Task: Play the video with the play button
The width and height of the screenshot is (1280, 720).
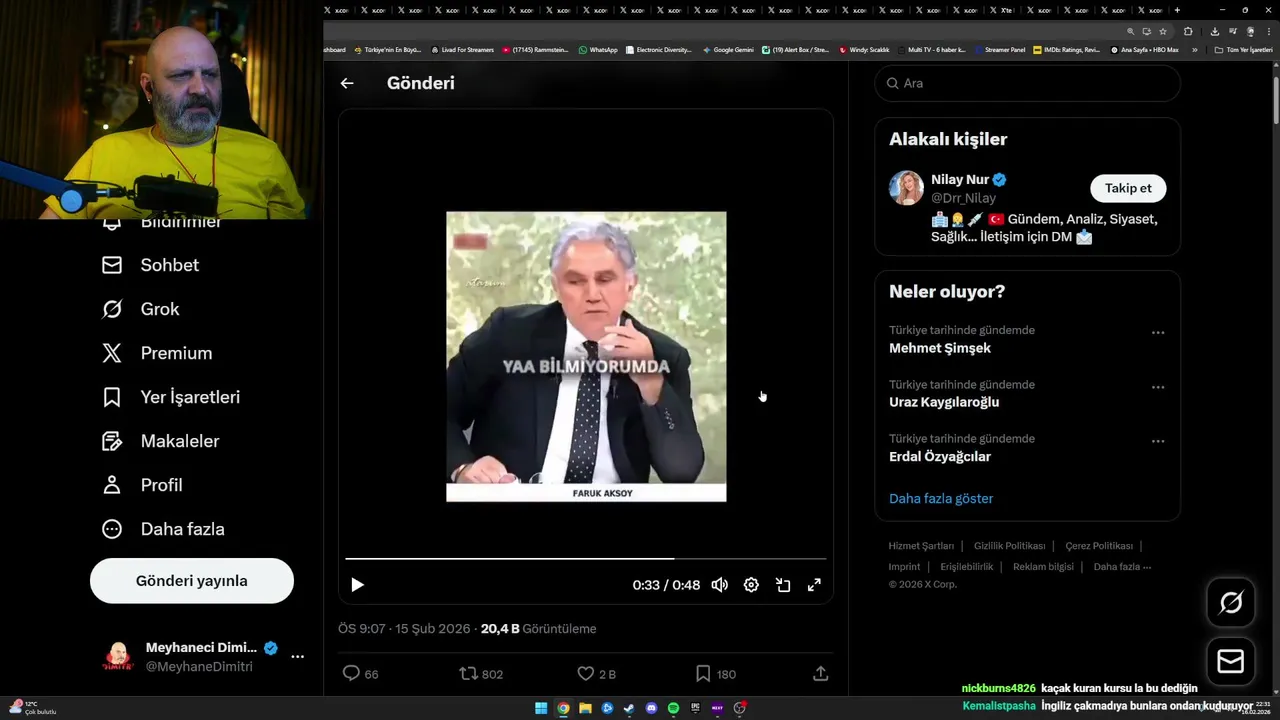Action: tap(357, 585)
